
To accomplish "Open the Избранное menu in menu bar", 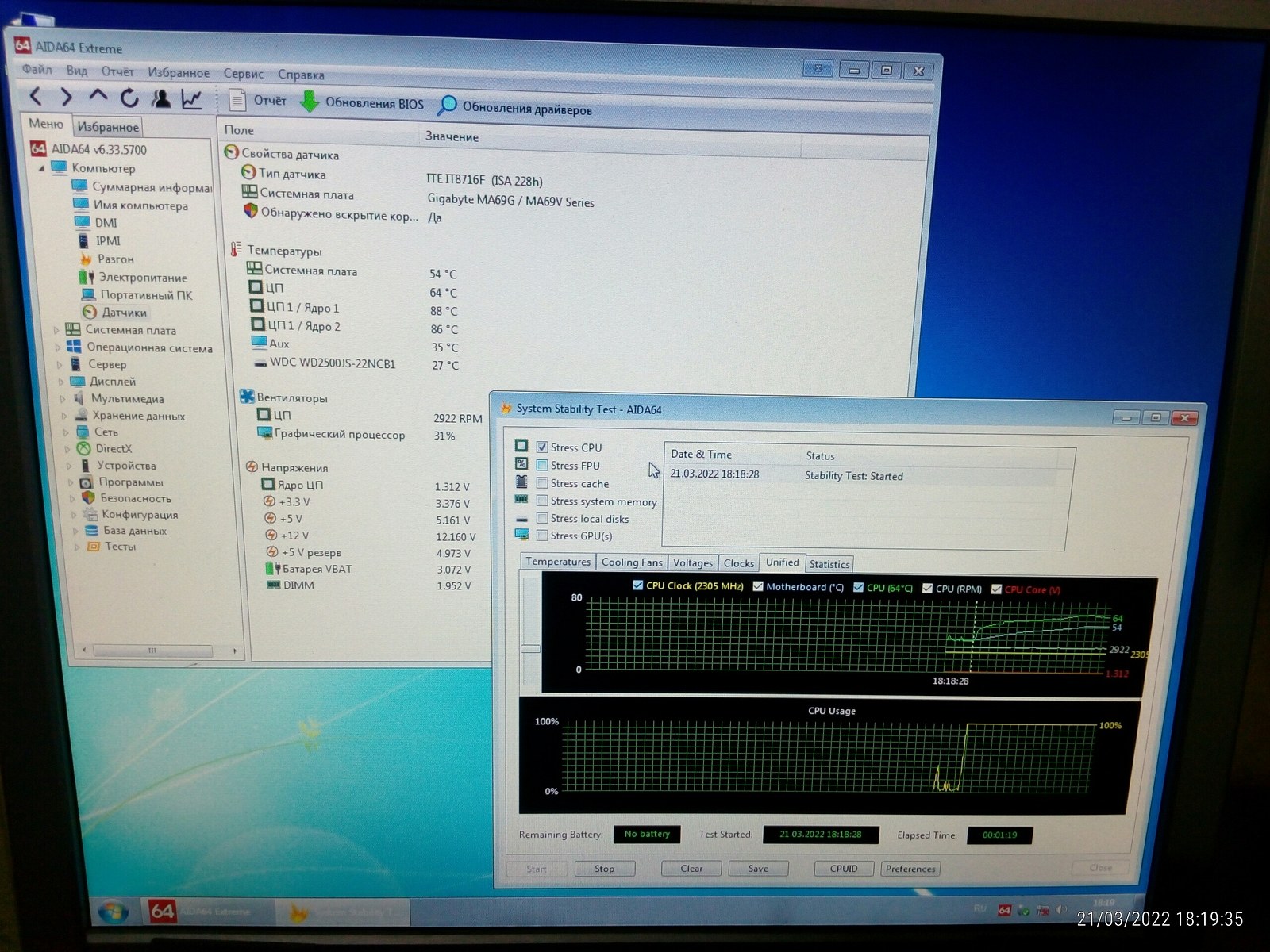I will (x=179, y=73).
